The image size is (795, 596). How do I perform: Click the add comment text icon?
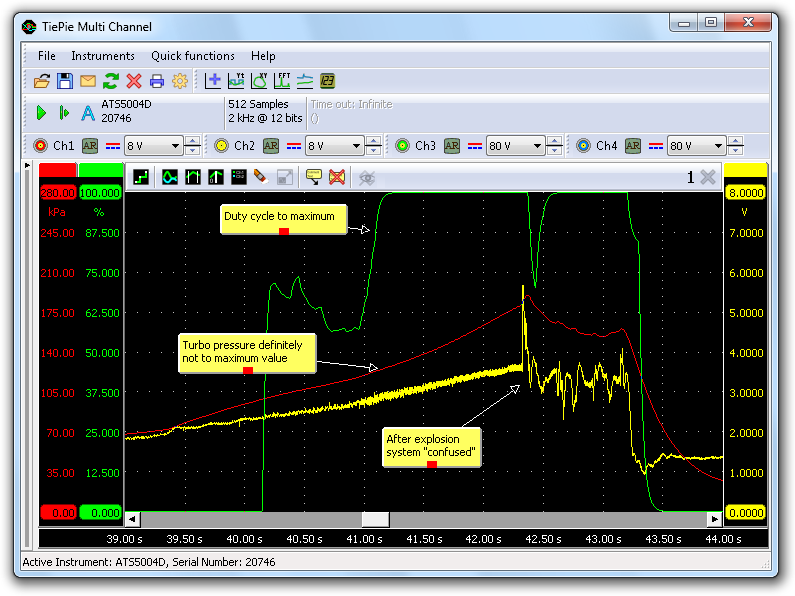313,177
